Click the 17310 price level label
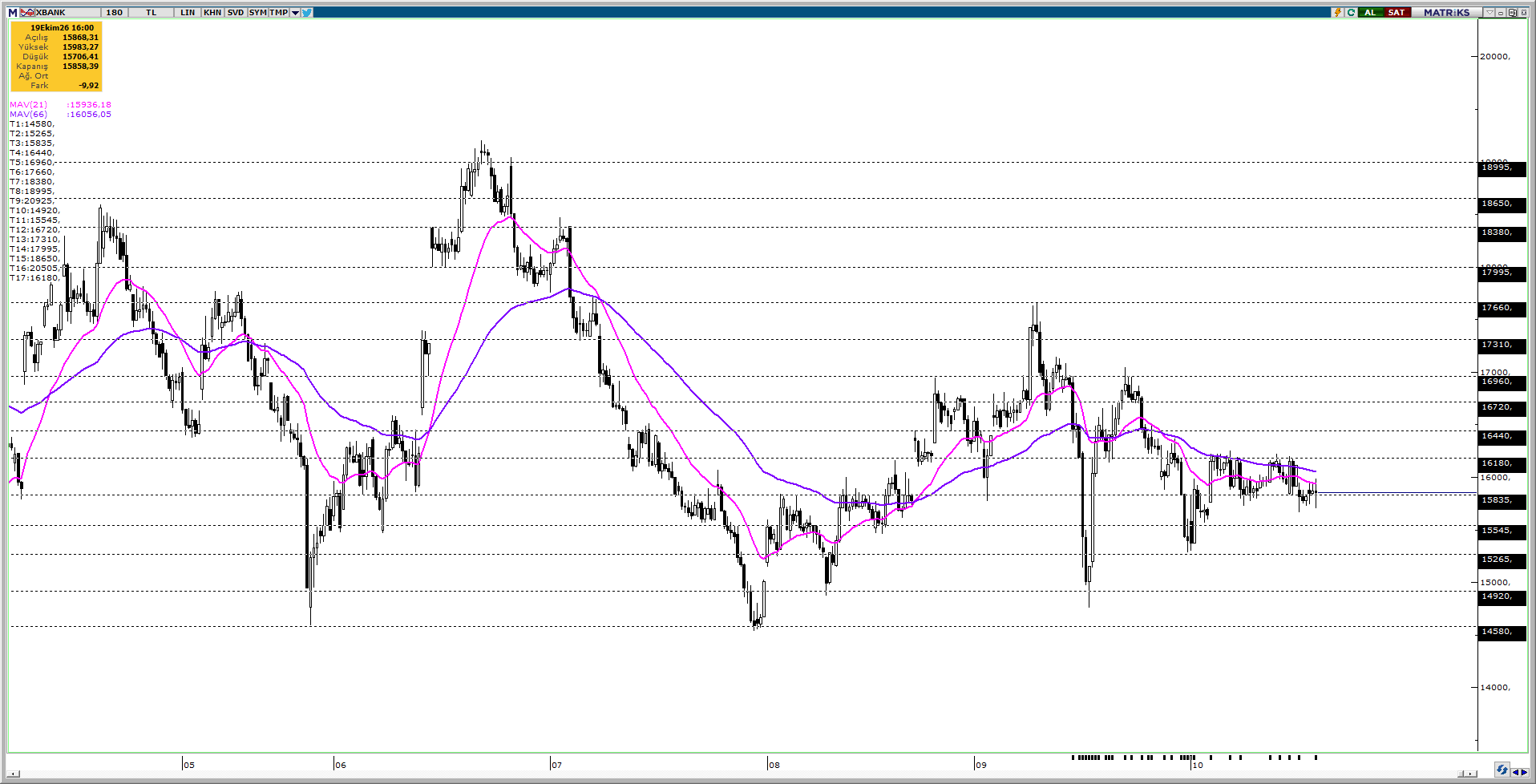The height and width of the screenshot is (784, 1536). tap(1501, 345)
